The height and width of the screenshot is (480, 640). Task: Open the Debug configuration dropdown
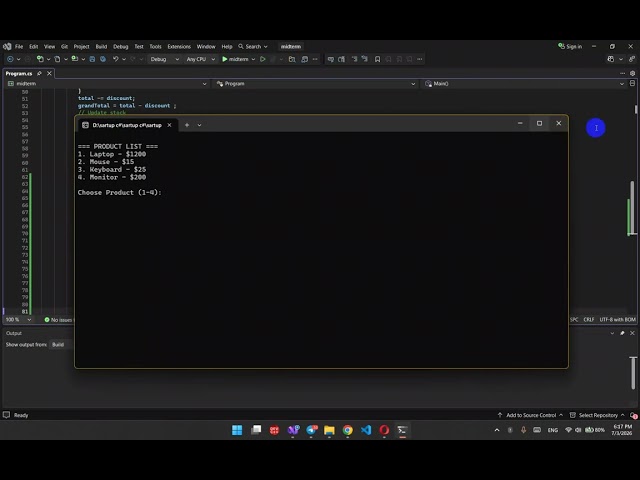[x=164, y=59]
